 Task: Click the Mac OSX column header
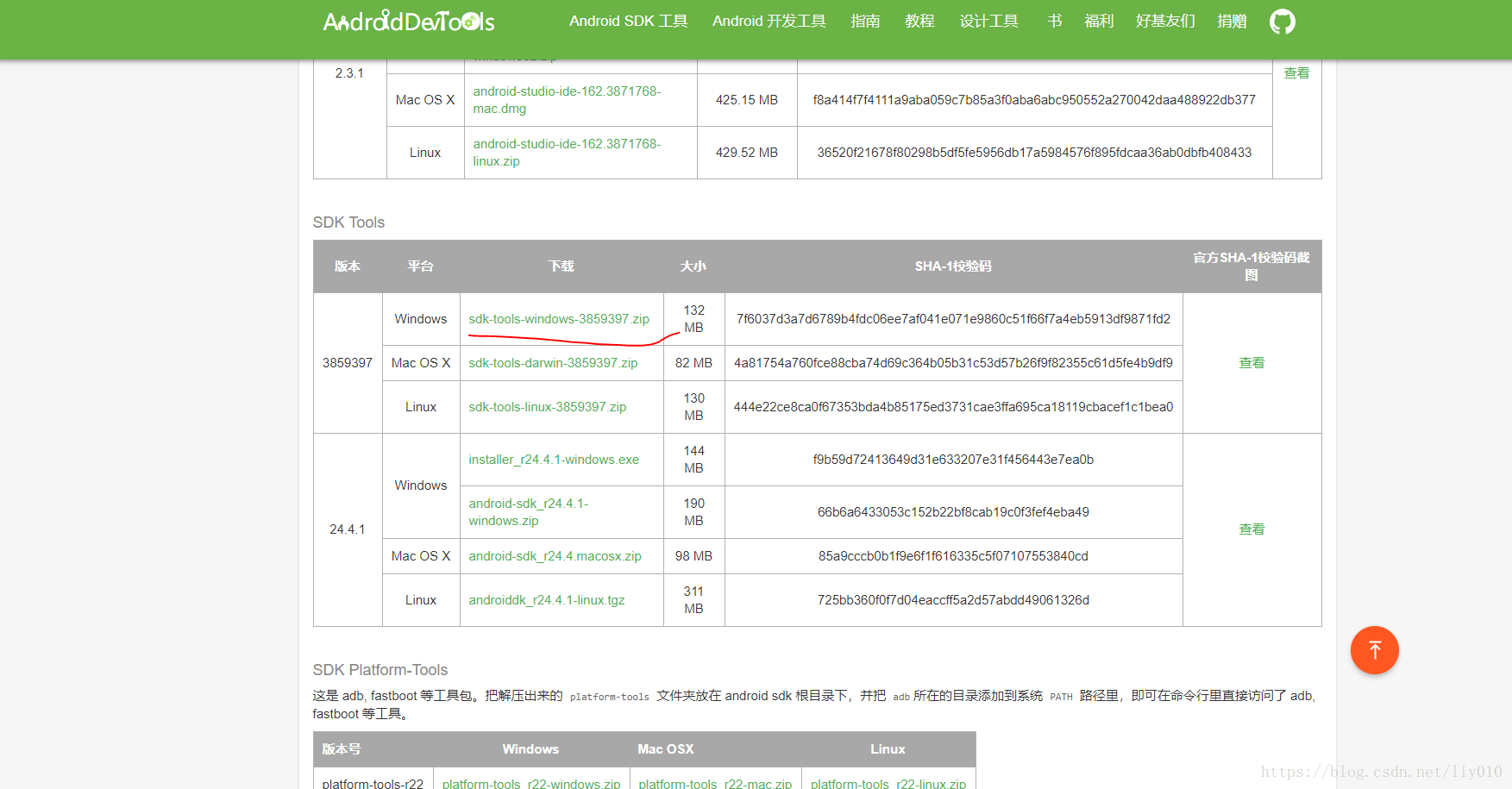[666, 749]
